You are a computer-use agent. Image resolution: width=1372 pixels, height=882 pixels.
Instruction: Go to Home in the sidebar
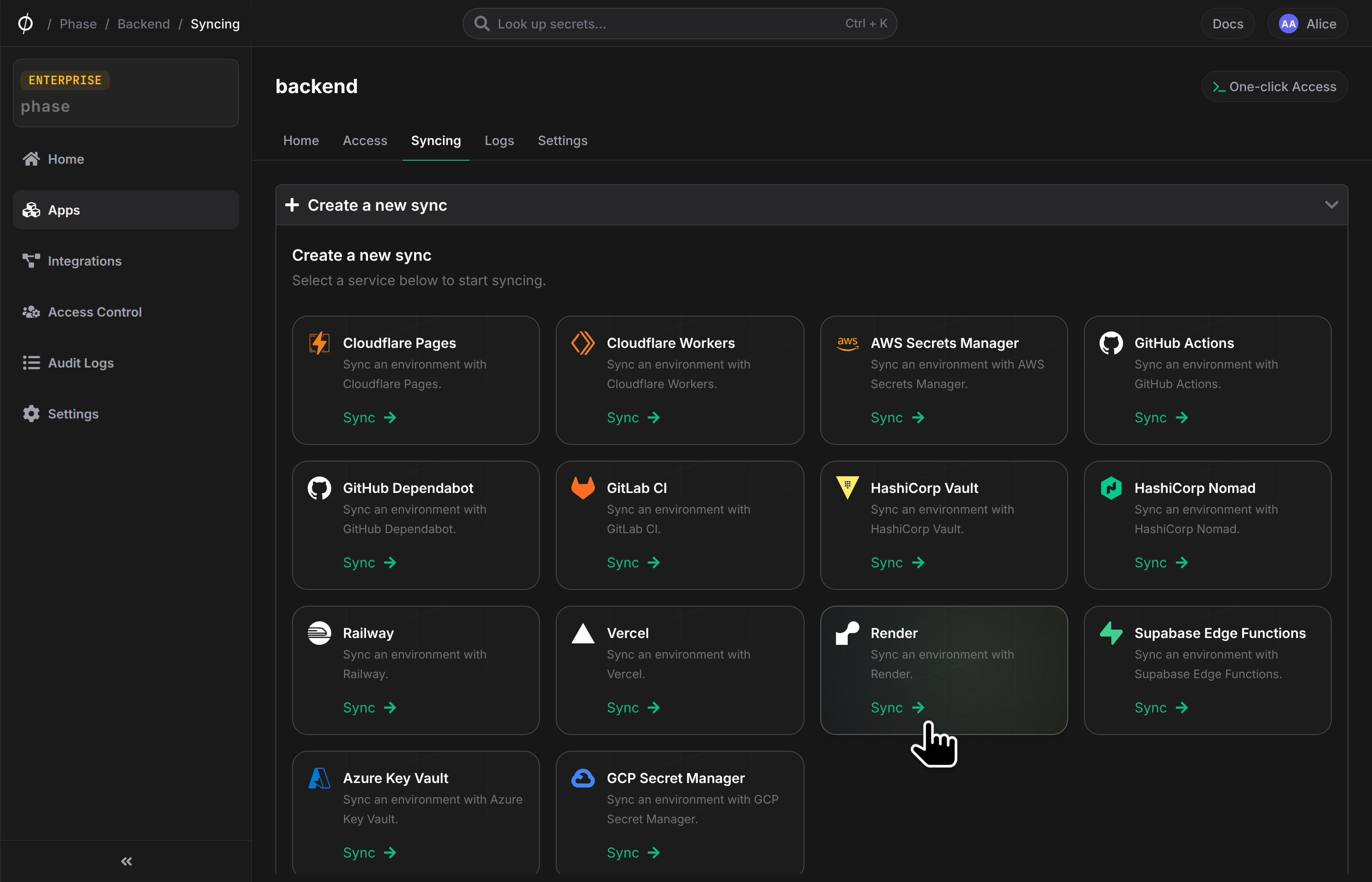(x=125, y=159)
